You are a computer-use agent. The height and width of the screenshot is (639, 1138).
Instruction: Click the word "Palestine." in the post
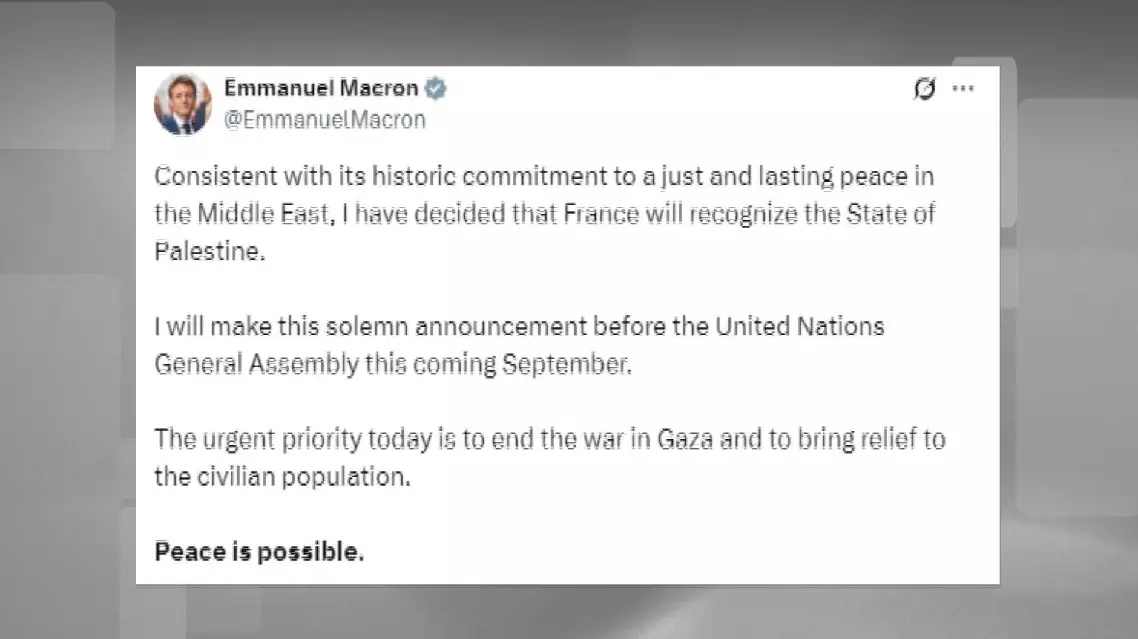coord(212,251)
